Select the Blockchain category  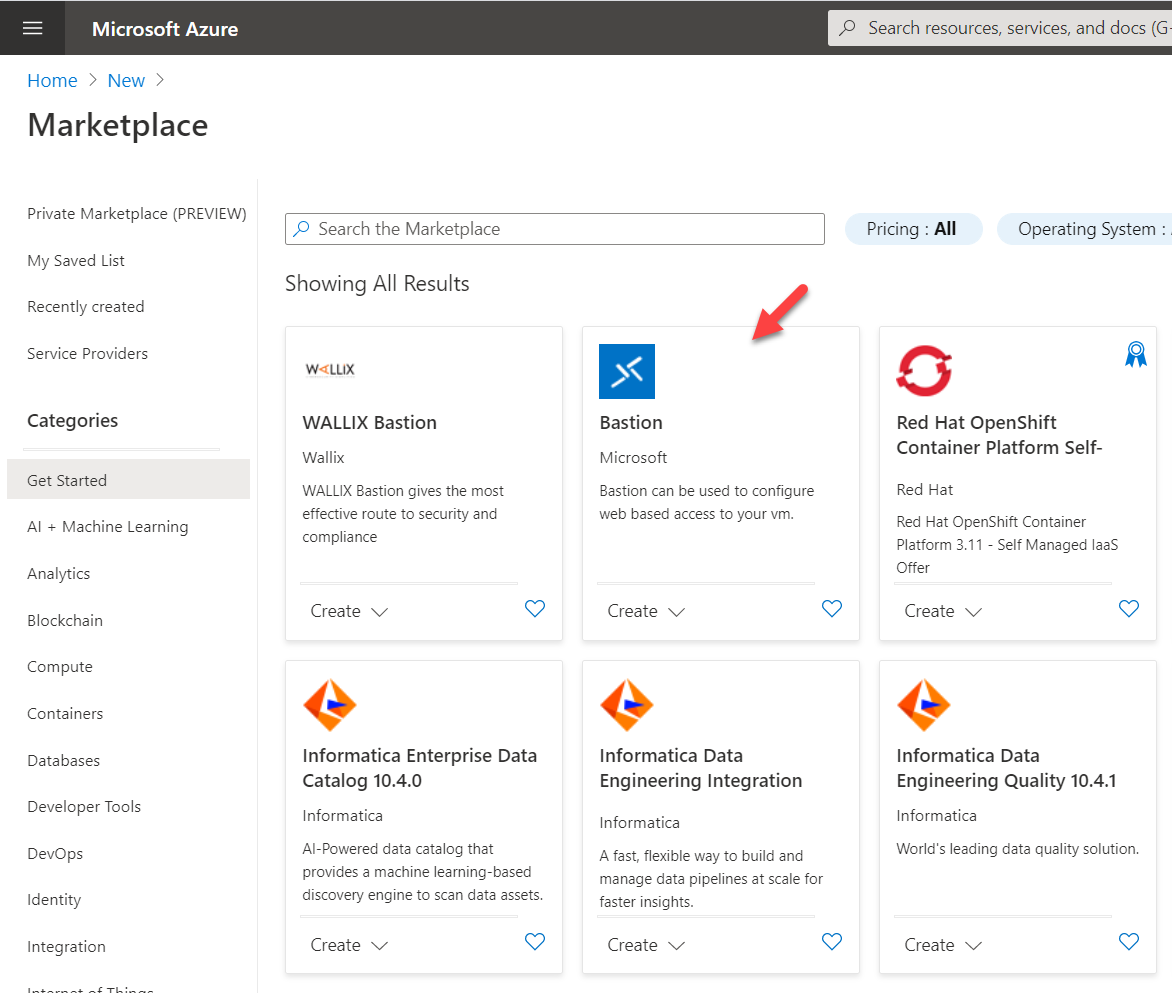coord(65,620)
